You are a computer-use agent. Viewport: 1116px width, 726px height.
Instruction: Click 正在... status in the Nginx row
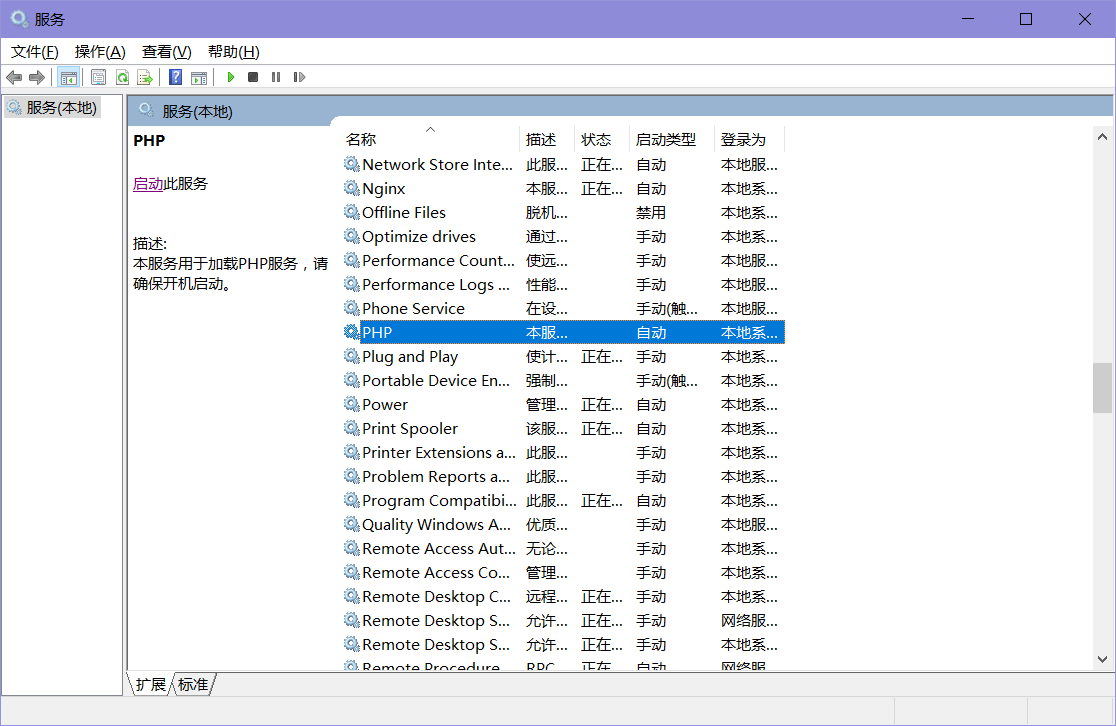[601, 189]
